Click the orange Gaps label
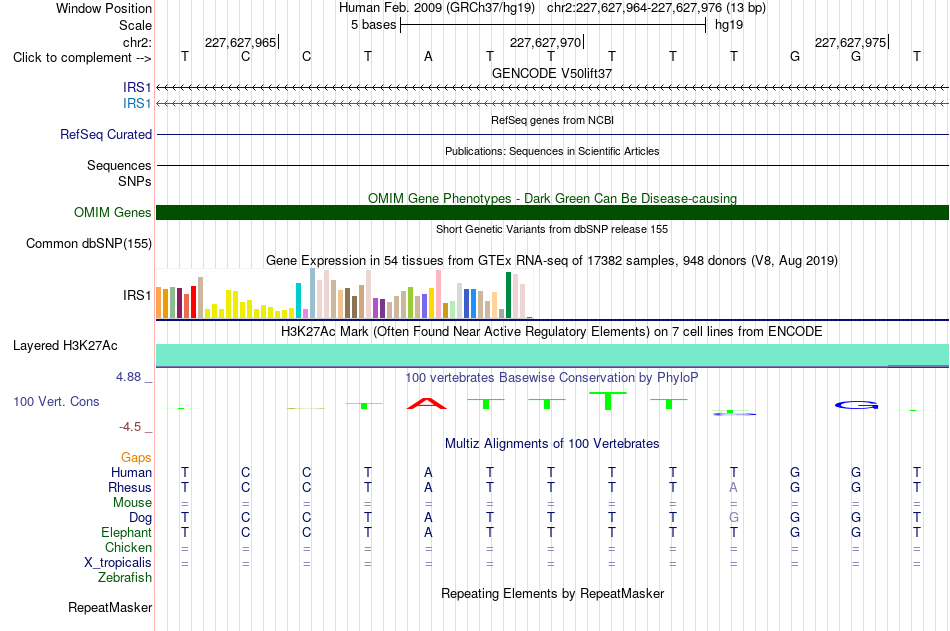This screenshot has height=631, width=950. click(x=136, y=458)
